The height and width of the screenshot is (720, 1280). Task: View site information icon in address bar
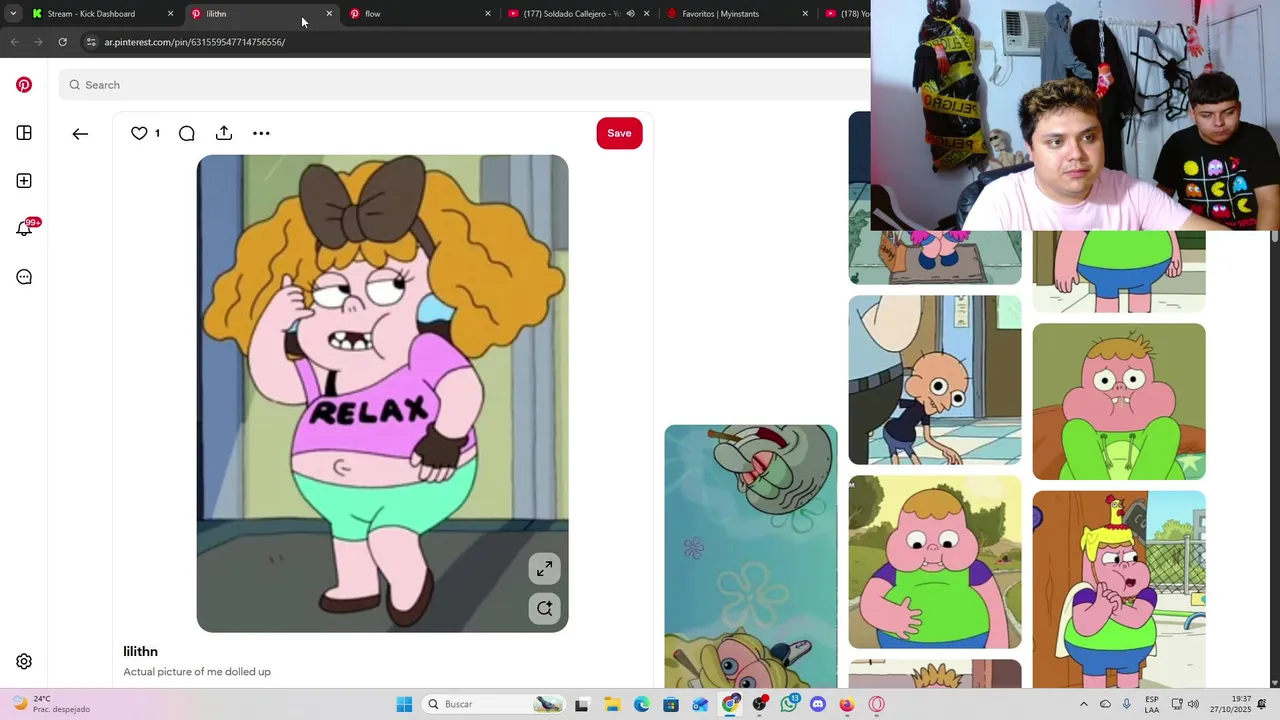[91, 42]
